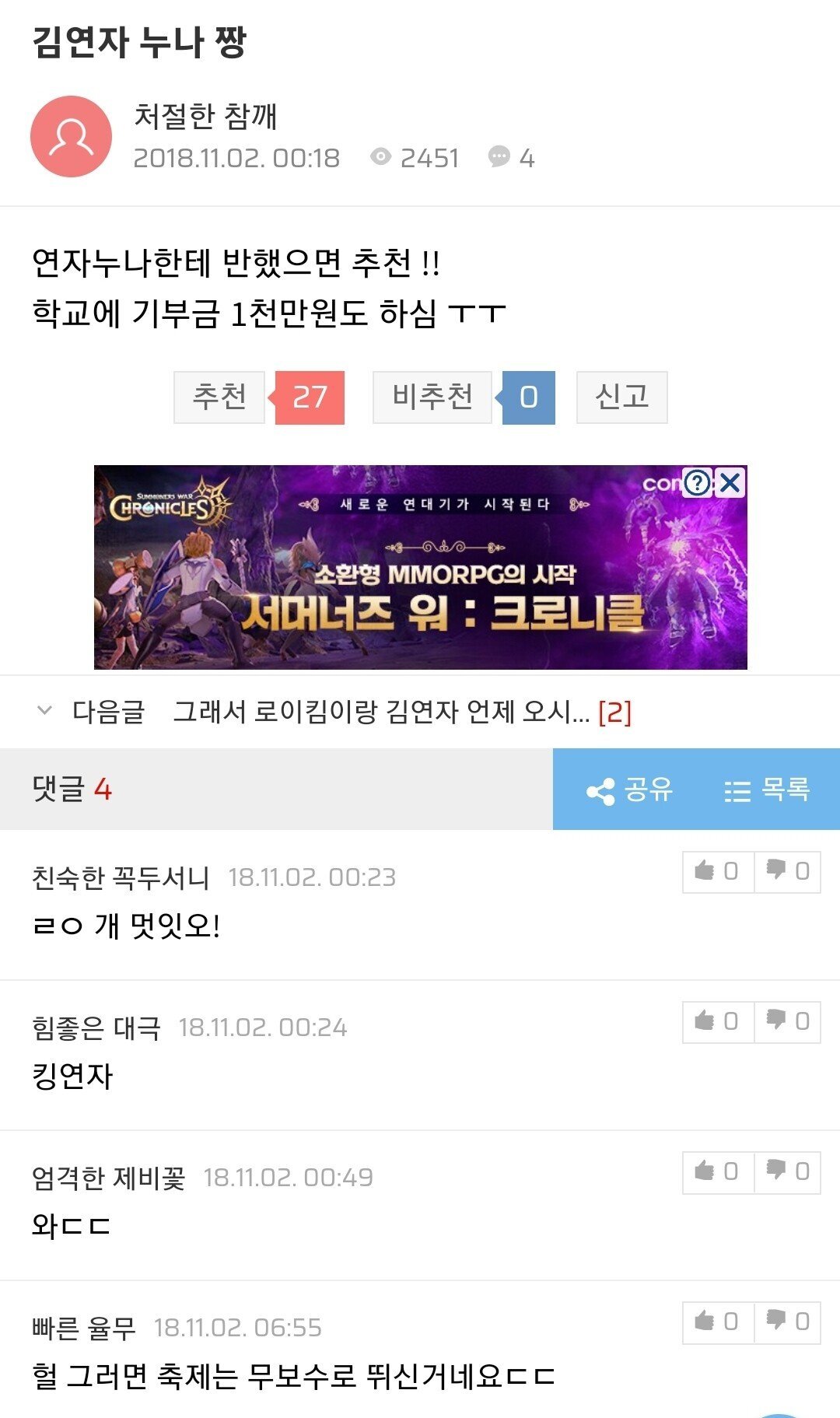The height and width of the screenshot is (1418, 840).
Task: Like the comment by 힘좋은 대극
Action: coord(718,1021)
